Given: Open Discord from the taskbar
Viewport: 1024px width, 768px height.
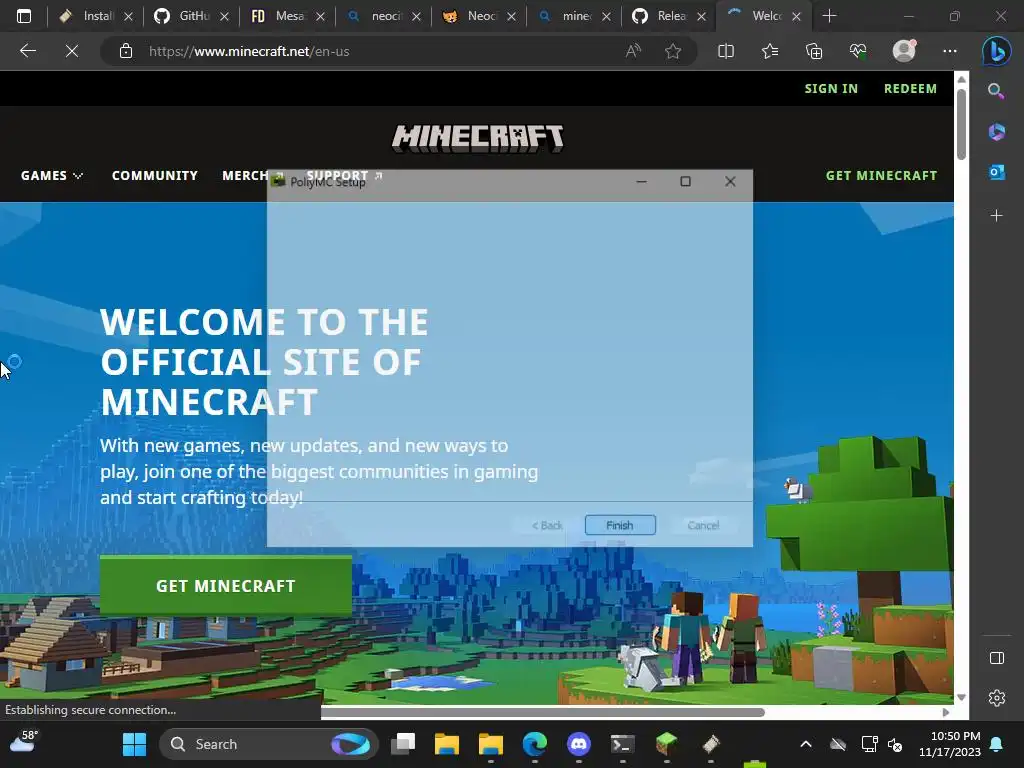Looking at the screenshot, I should 579,744.
